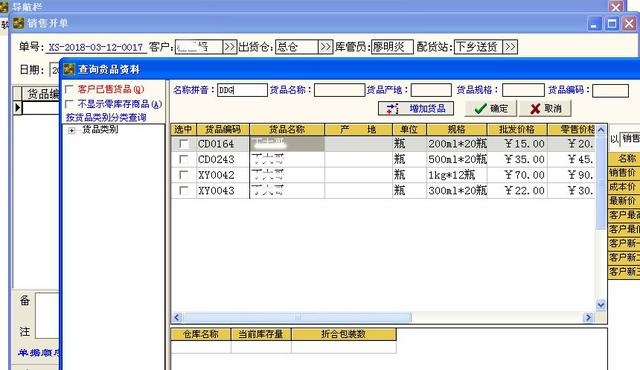Click the grid scroll-up arrow
The width and height of the screenshot is (640, 370).
pos(601,130)
